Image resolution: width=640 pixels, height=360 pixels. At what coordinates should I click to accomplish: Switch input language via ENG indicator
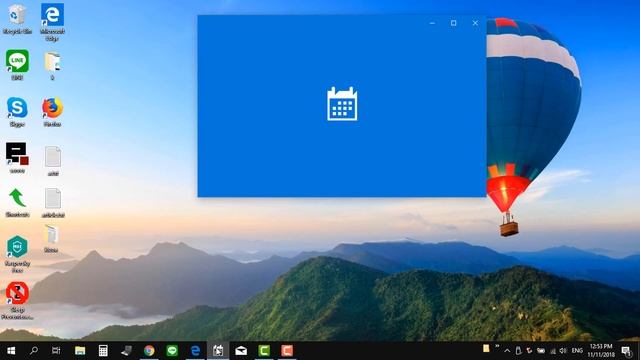[x=577, y=351]
